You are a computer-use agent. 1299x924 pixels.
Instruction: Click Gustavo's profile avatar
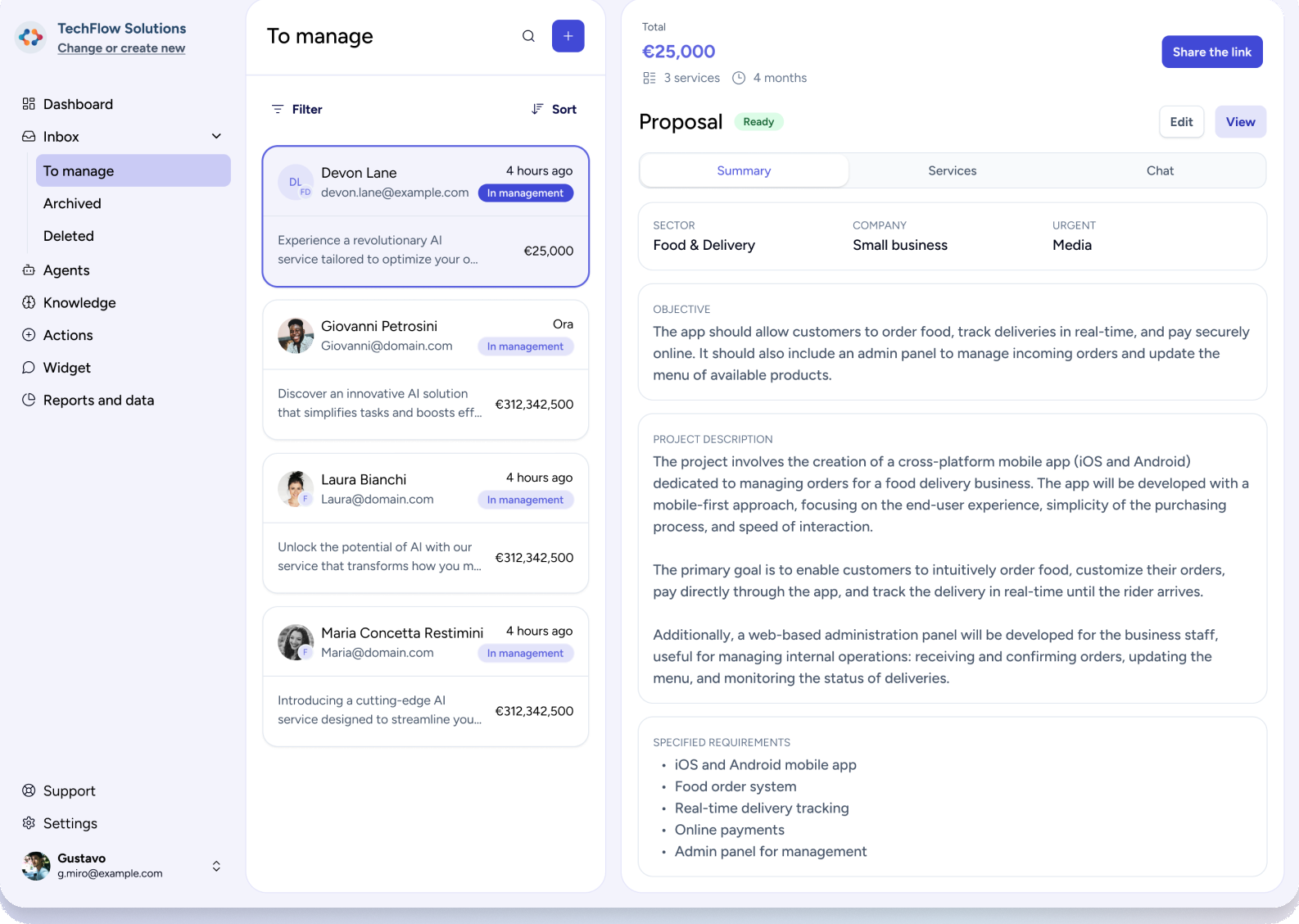tap(36, 866)
